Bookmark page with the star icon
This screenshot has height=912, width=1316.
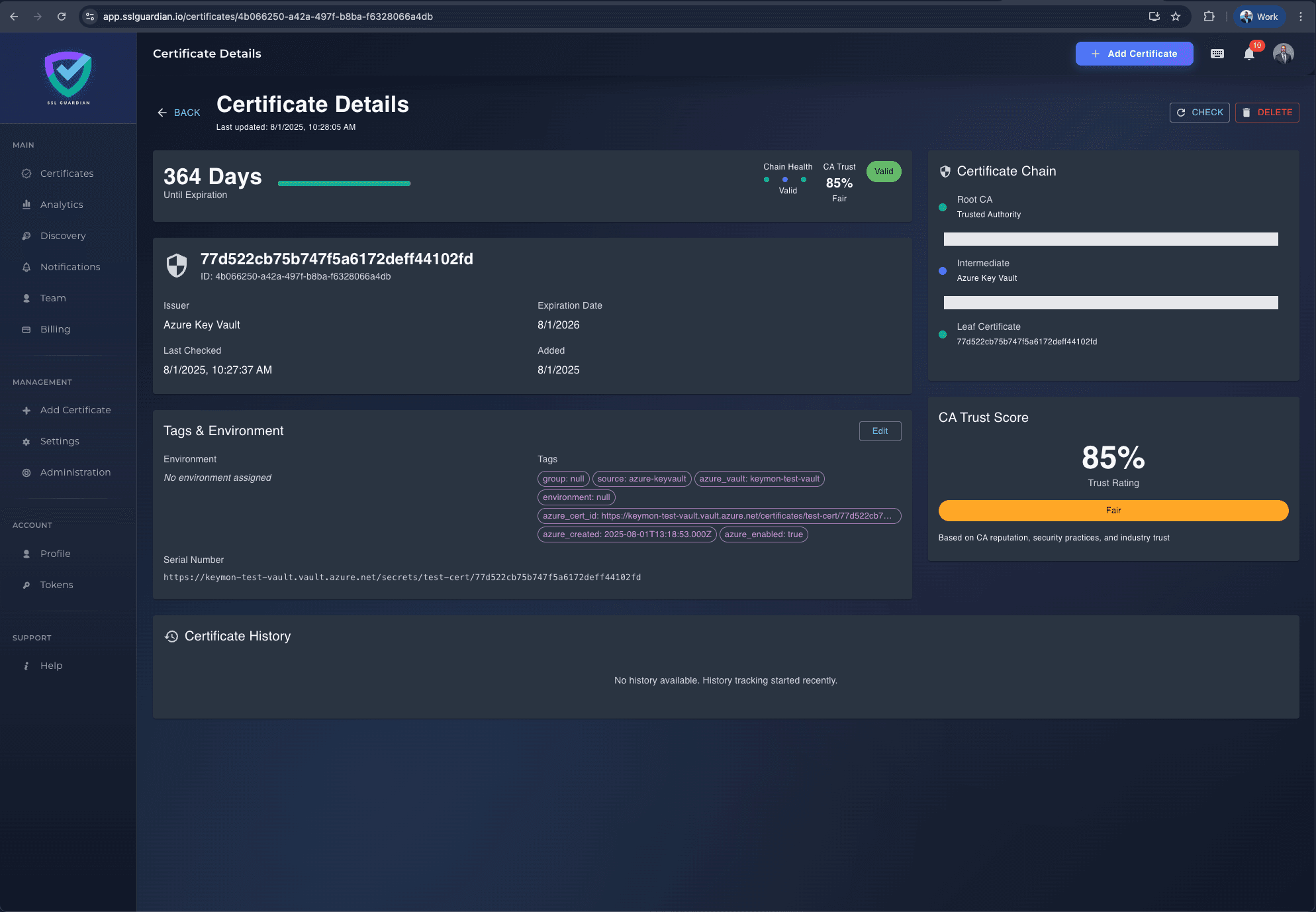[1176, 17]
